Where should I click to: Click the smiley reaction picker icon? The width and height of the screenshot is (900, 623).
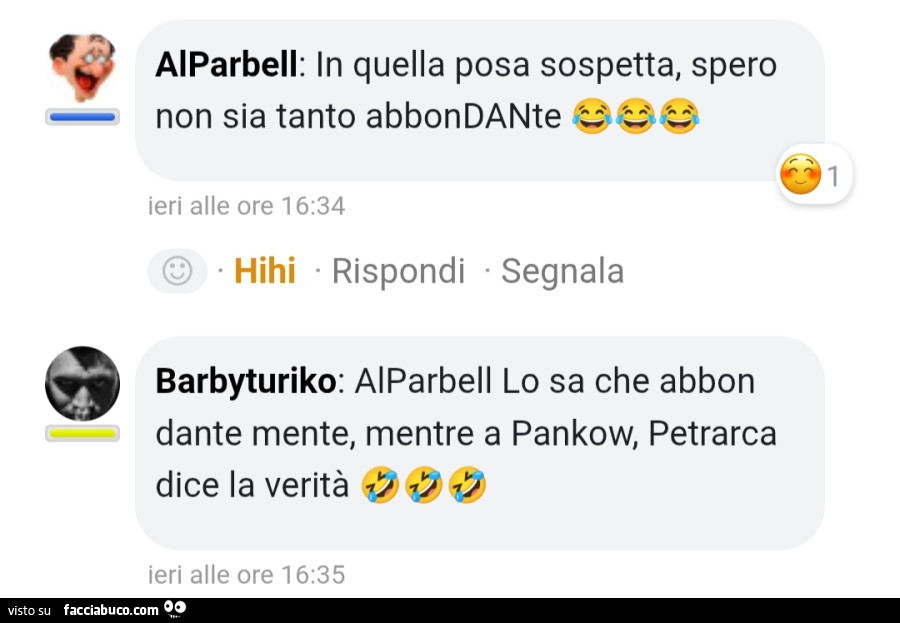click(177, 271)
